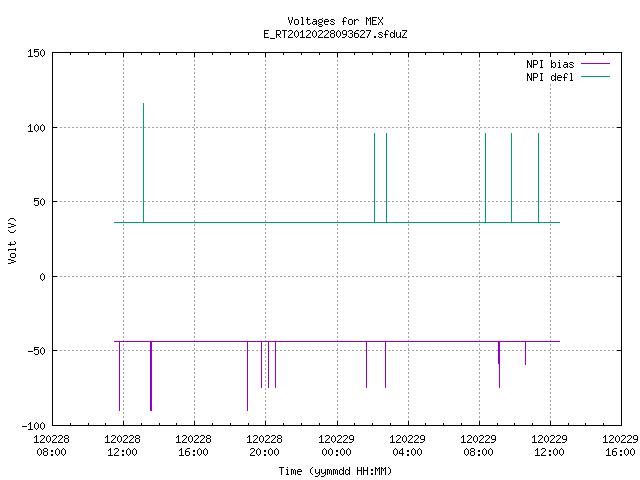
Task: Click the y-axis tick label -50
Action: click(36, 351)
